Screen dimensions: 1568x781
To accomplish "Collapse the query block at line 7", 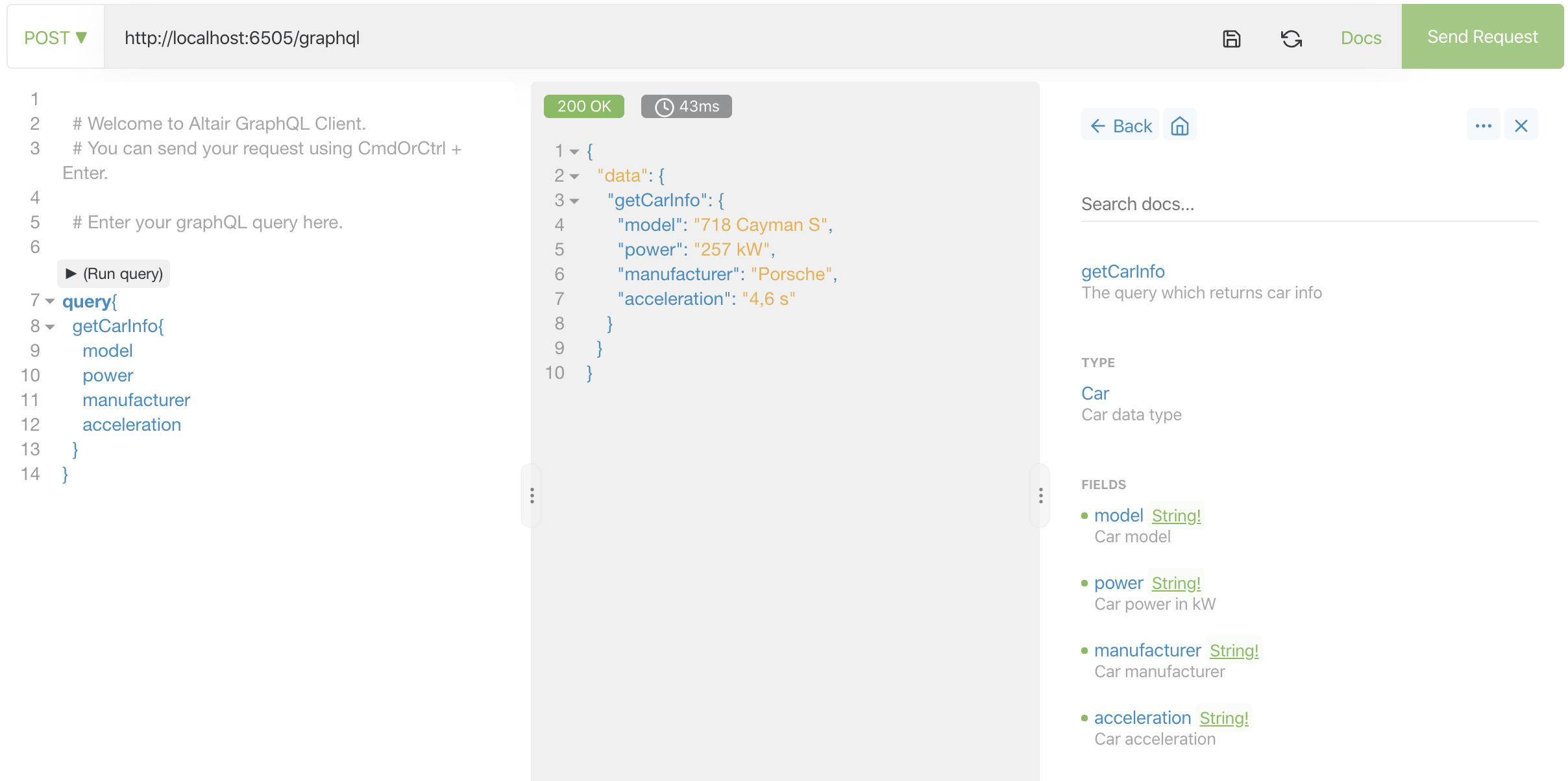I will point(50,301).
